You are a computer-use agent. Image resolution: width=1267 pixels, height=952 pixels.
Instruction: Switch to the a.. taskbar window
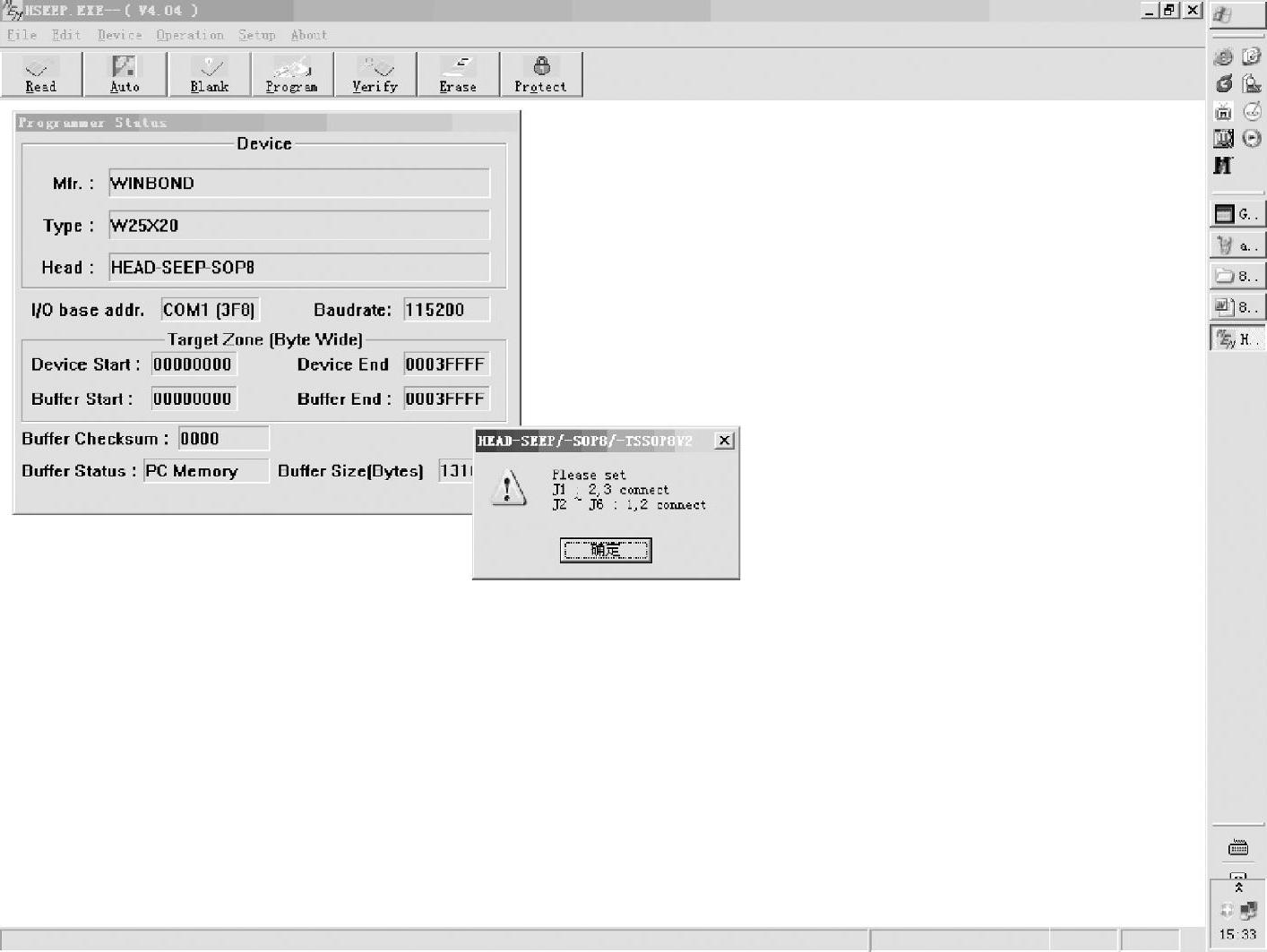[x=1237, y=244]
